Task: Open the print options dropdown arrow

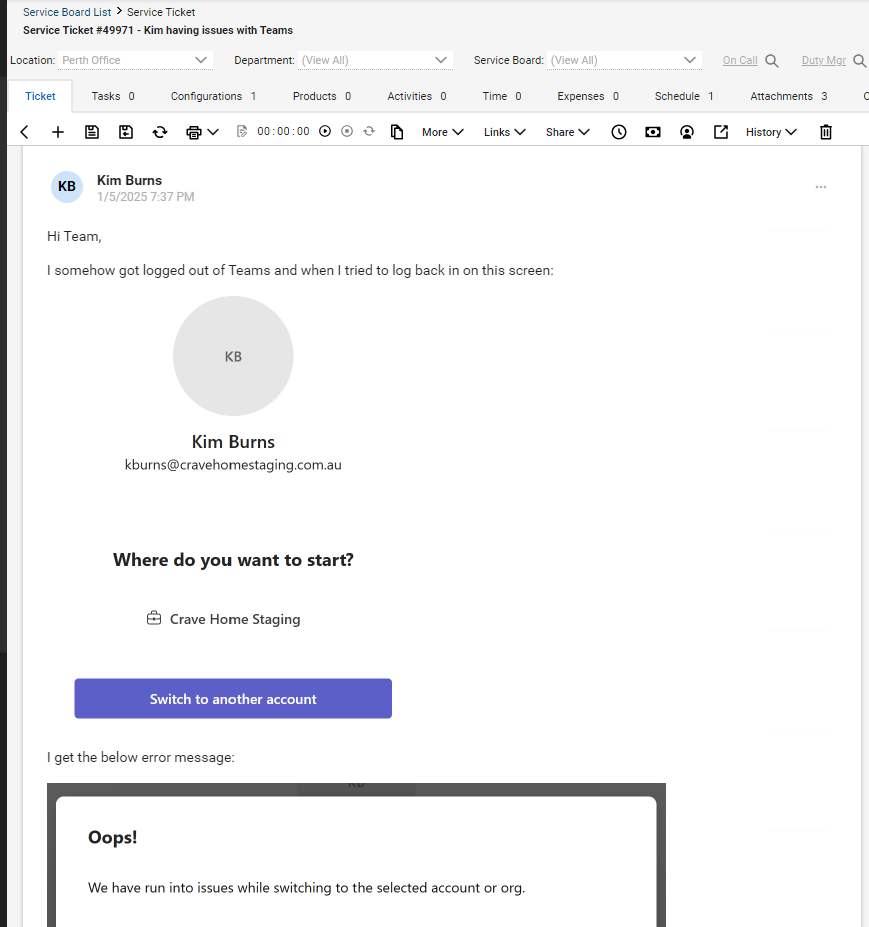Action: (213, 132)
